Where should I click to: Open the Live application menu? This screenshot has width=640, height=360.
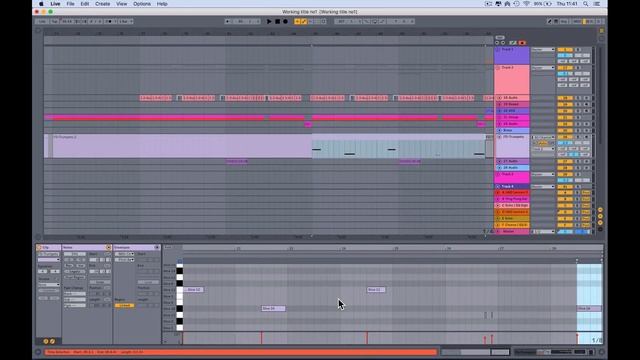[x=56, y=4]
